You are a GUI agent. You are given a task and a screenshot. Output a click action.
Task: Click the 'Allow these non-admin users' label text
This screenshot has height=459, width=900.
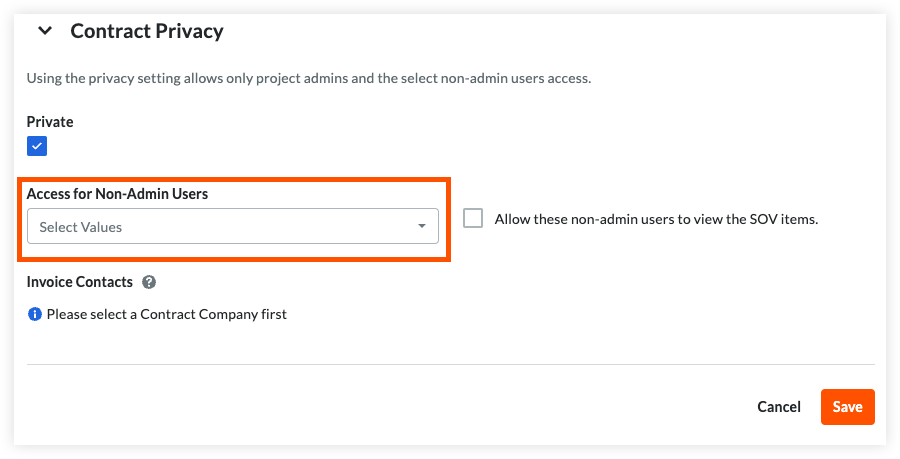656,219
